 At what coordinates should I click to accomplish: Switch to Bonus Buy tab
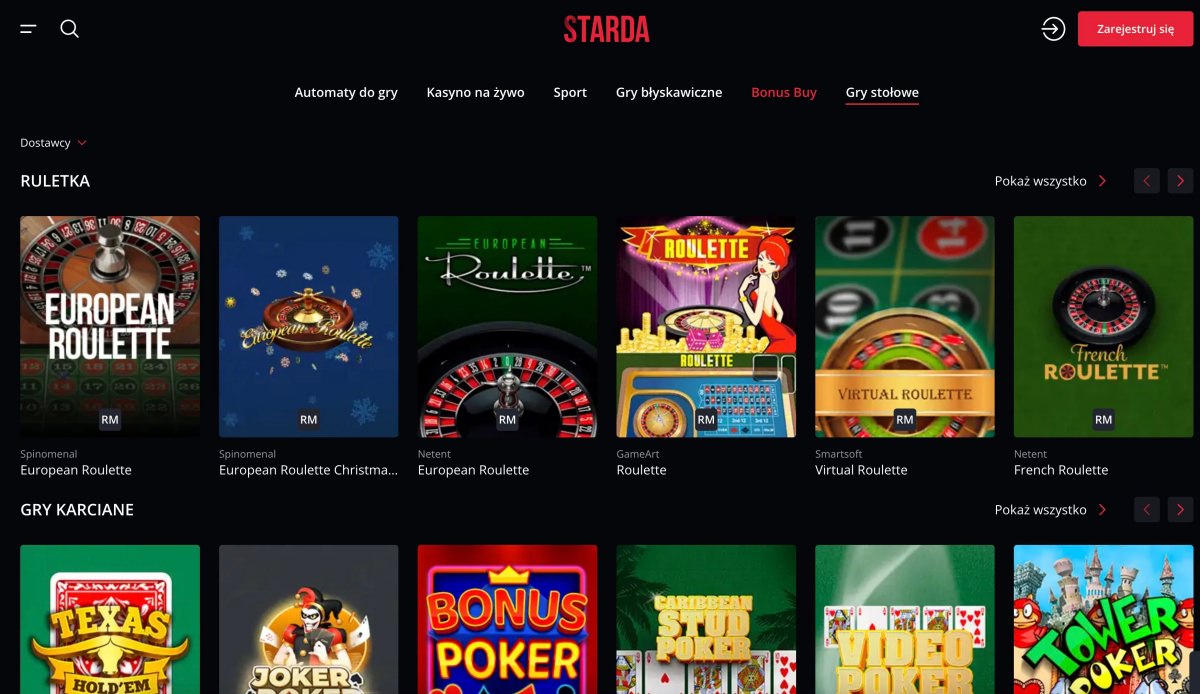784,92
